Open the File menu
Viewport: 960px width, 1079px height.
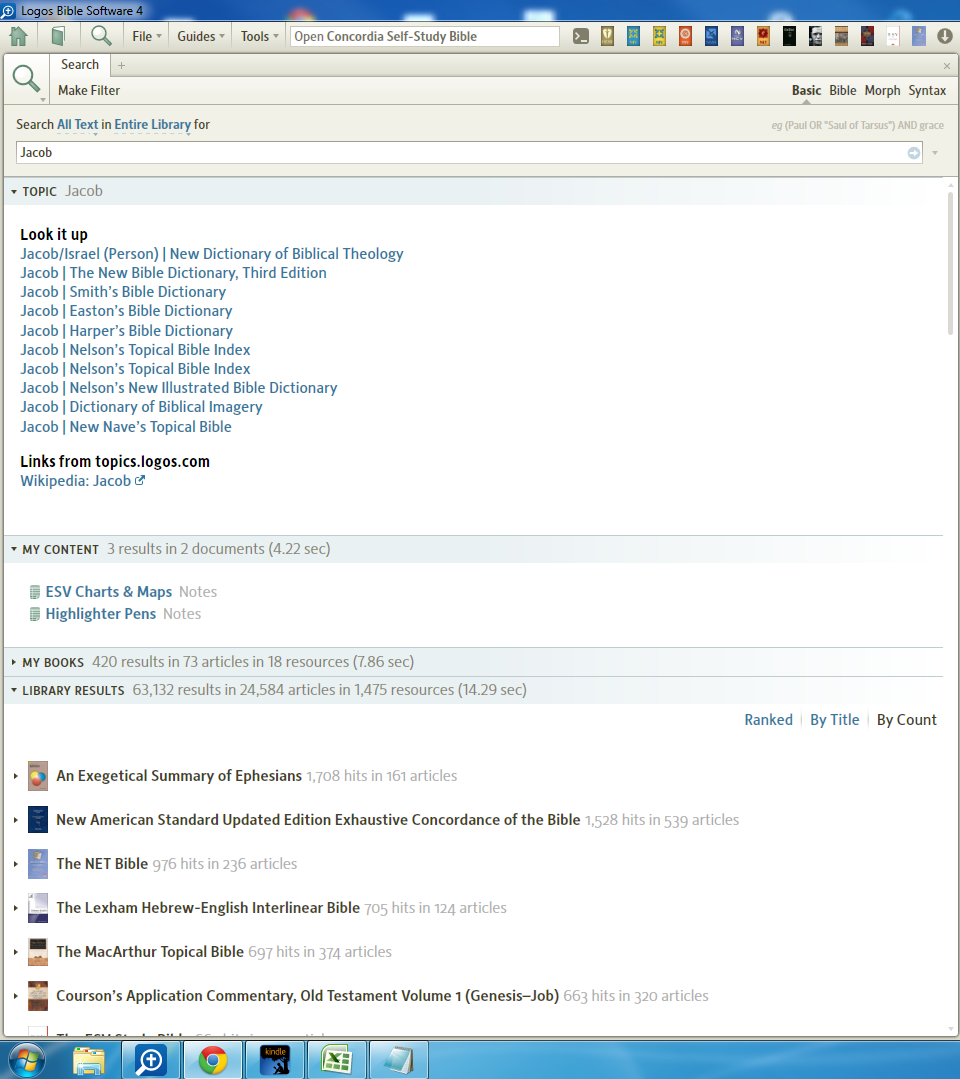coord(147,36)
